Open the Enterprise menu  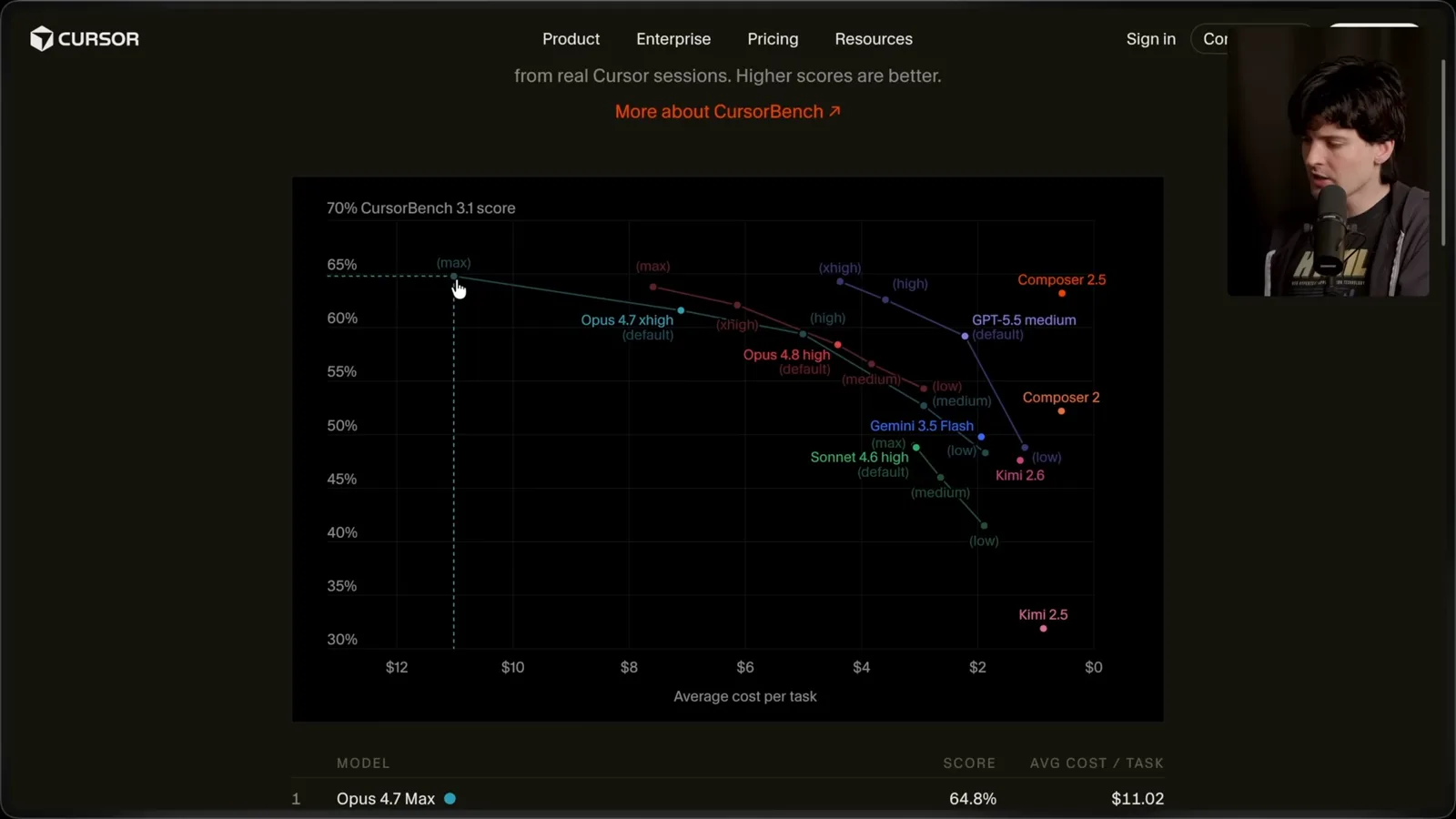673,39
